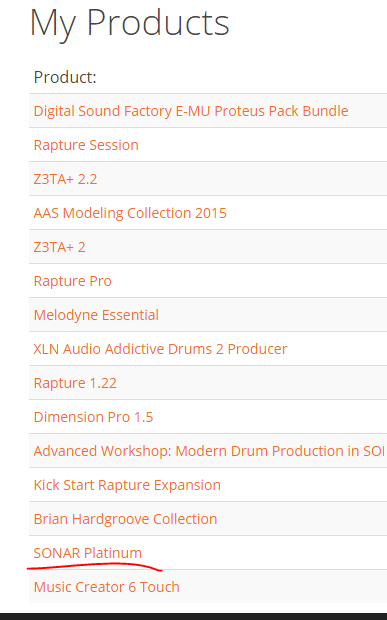Click the Rapture 1.22 link

point(75,383)
